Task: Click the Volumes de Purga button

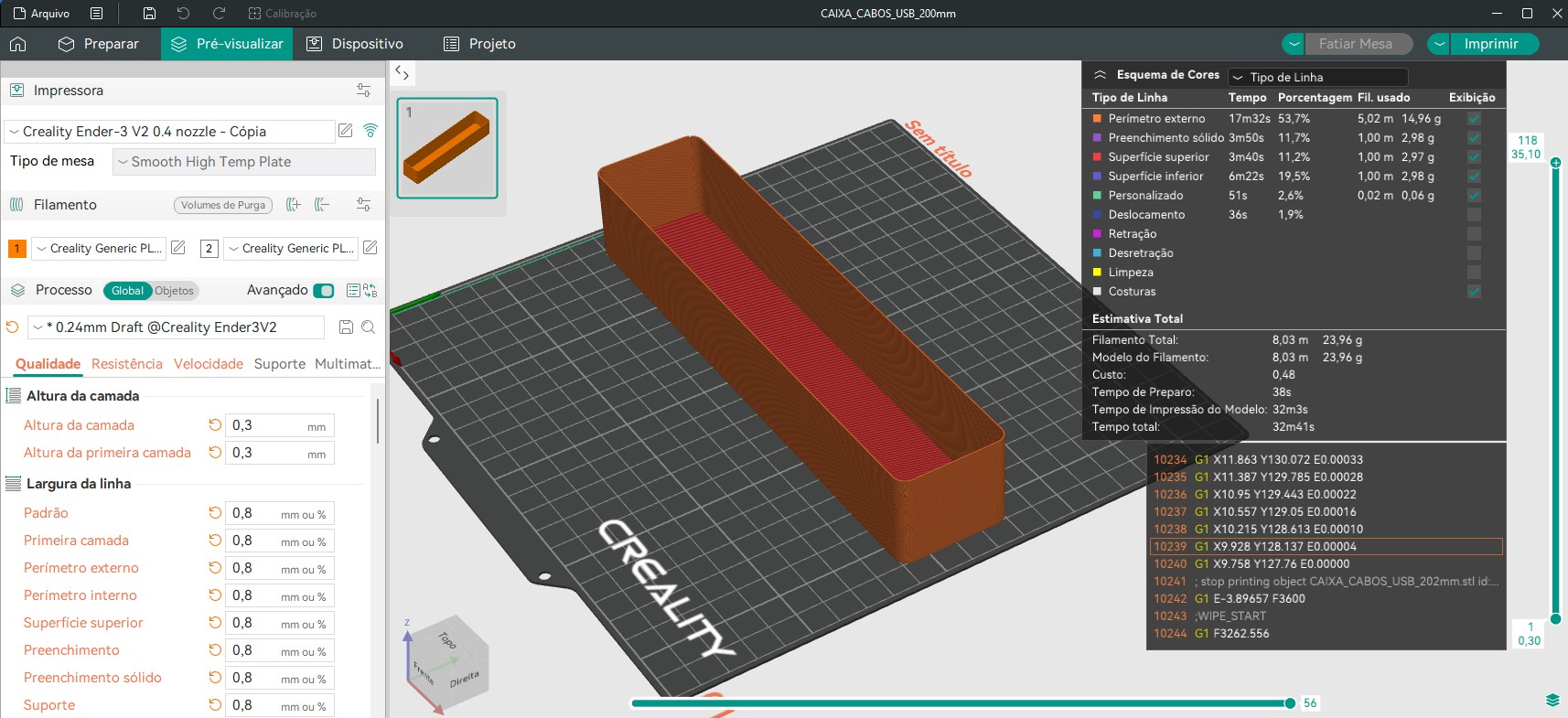Action: [x=222, y=205]
